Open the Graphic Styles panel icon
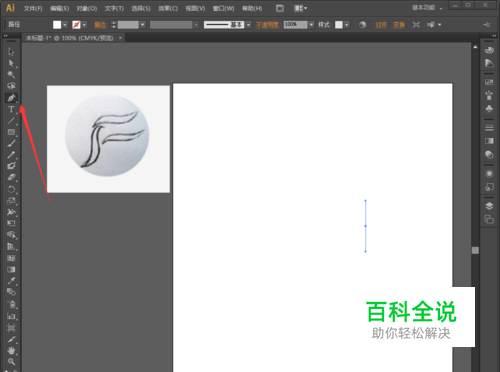 pyautogui.click(x=489, y=187)
